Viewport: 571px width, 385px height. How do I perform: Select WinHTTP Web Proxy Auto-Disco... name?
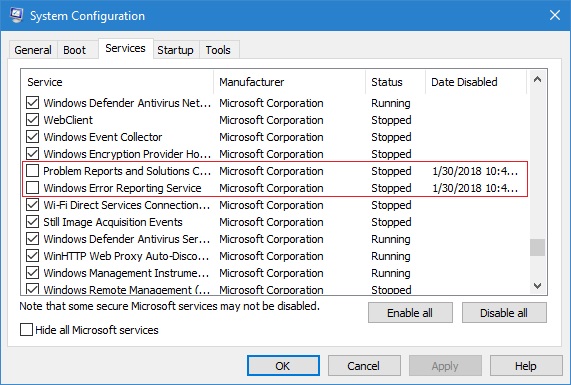pyautogui.click(x=126, y=256)
